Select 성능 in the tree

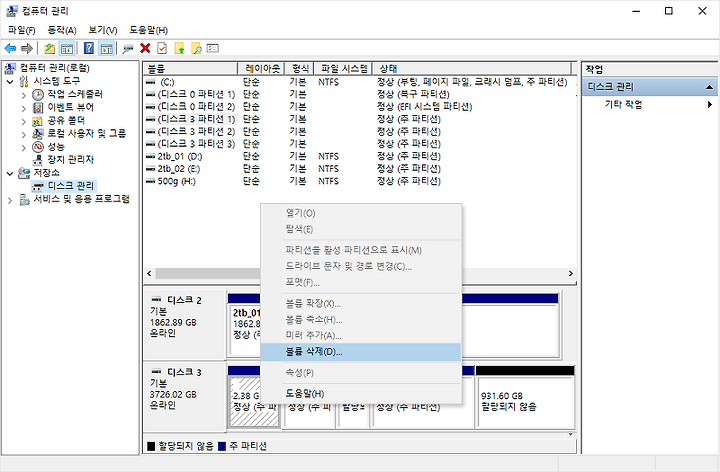tap(56, 146)
